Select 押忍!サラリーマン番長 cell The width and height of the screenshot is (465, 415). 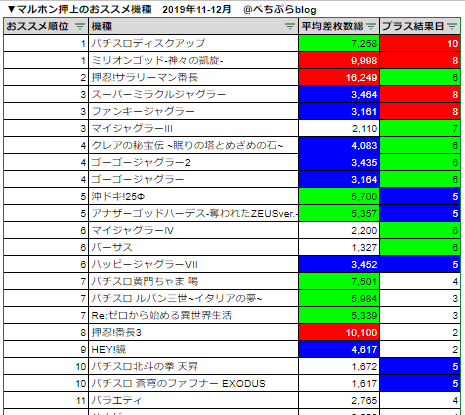click(x=193, y=77)
